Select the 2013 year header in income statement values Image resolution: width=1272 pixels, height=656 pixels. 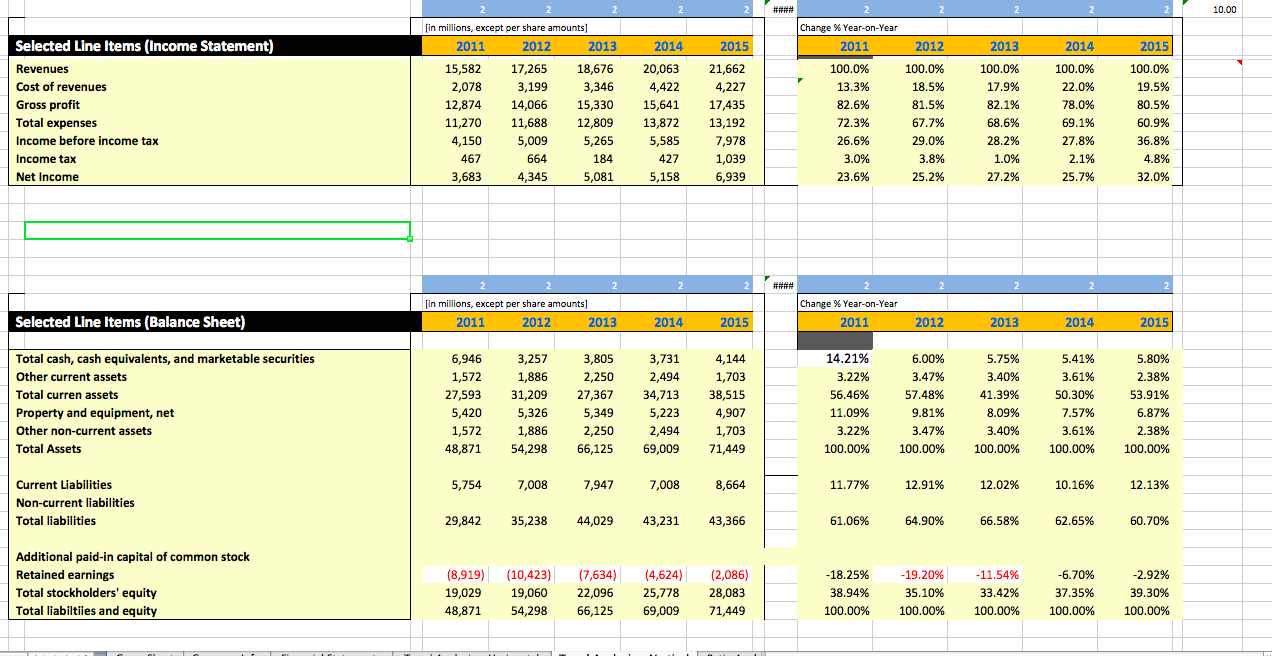pyautogui.click(x=602, y=47)
